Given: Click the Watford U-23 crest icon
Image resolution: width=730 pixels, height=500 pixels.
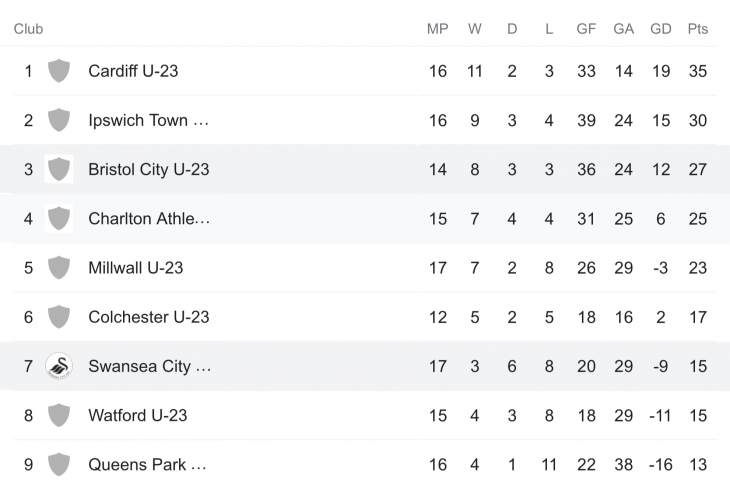Looking at the screenshot, I should tap(59, 415).
